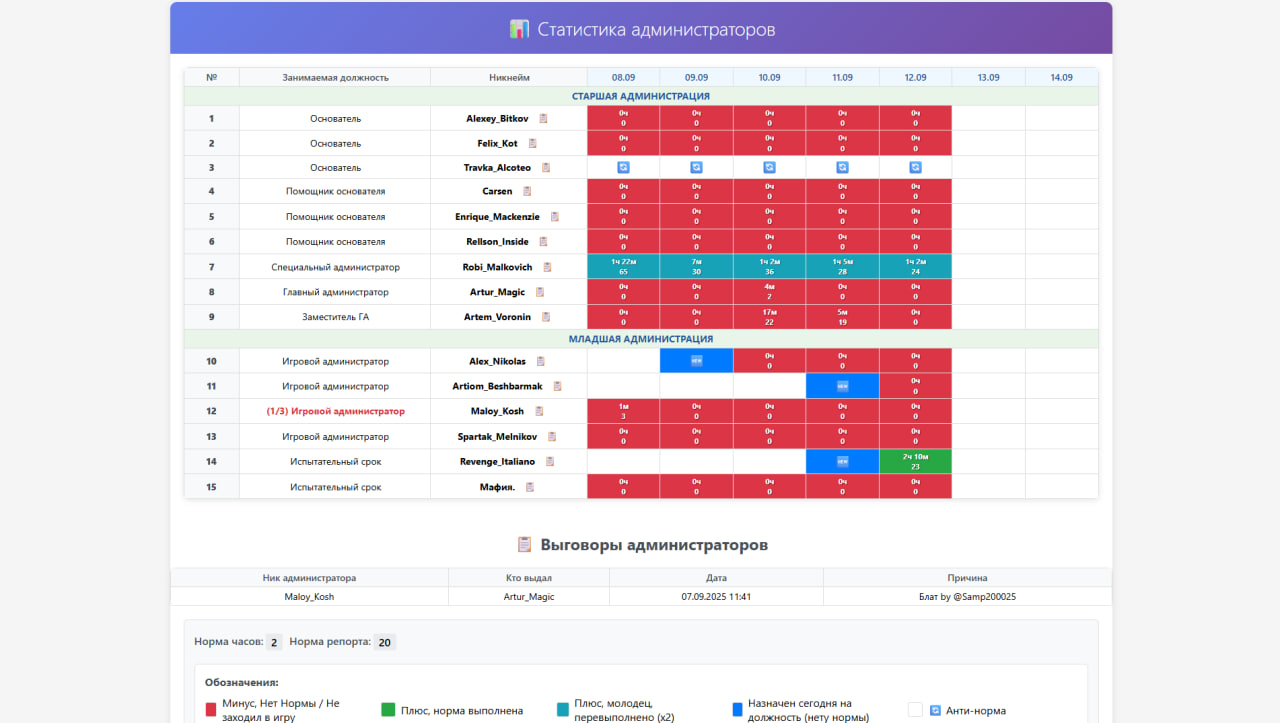
Task: Click the chart icon in the page header
Action: 519,29
